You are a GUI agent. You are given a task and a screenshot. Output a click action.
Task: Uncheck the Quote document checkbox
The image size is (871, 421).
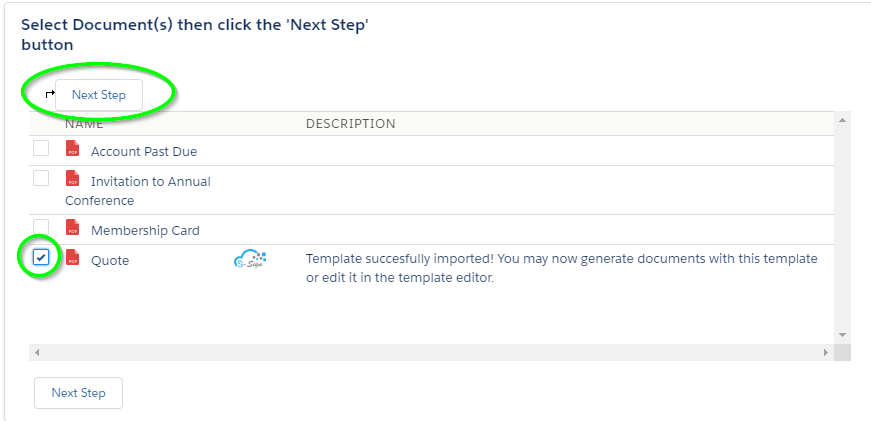point(41,257)
